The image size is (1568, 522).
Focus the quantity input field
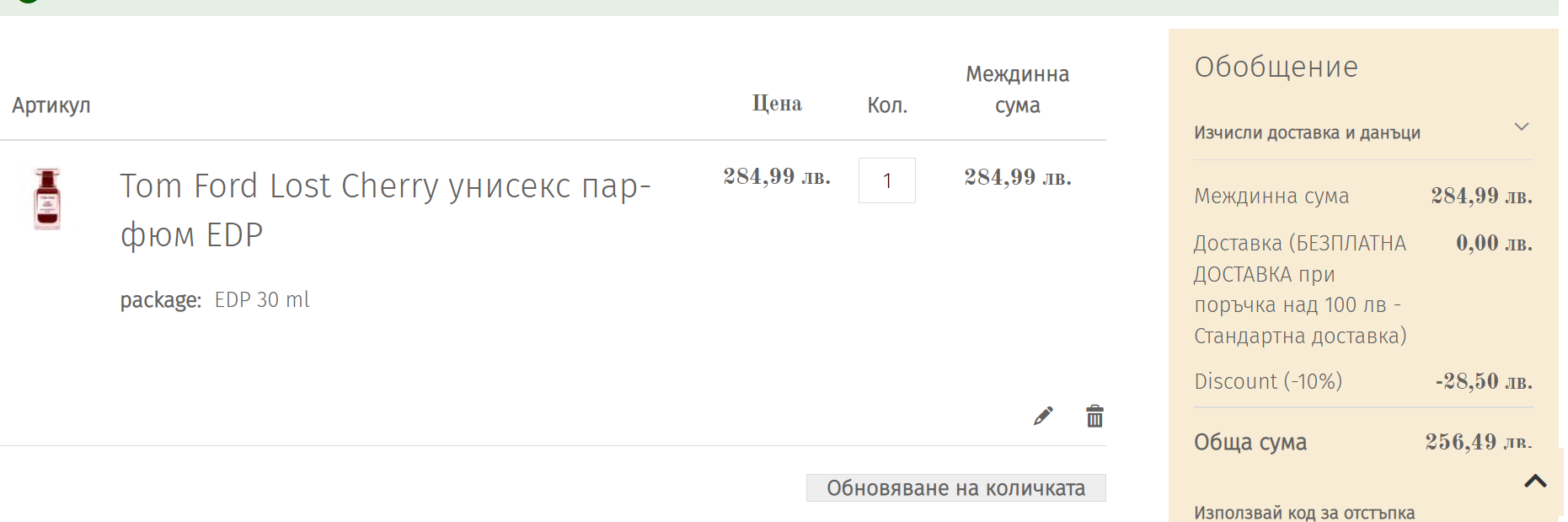pos(886,180)
